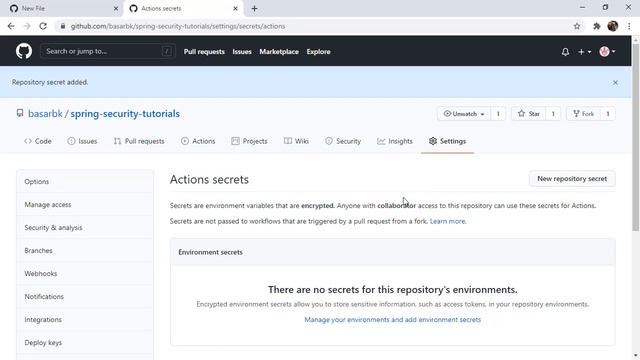Open Branches settings
Viewport: 640px width, 360px height.
click(85, 251)
